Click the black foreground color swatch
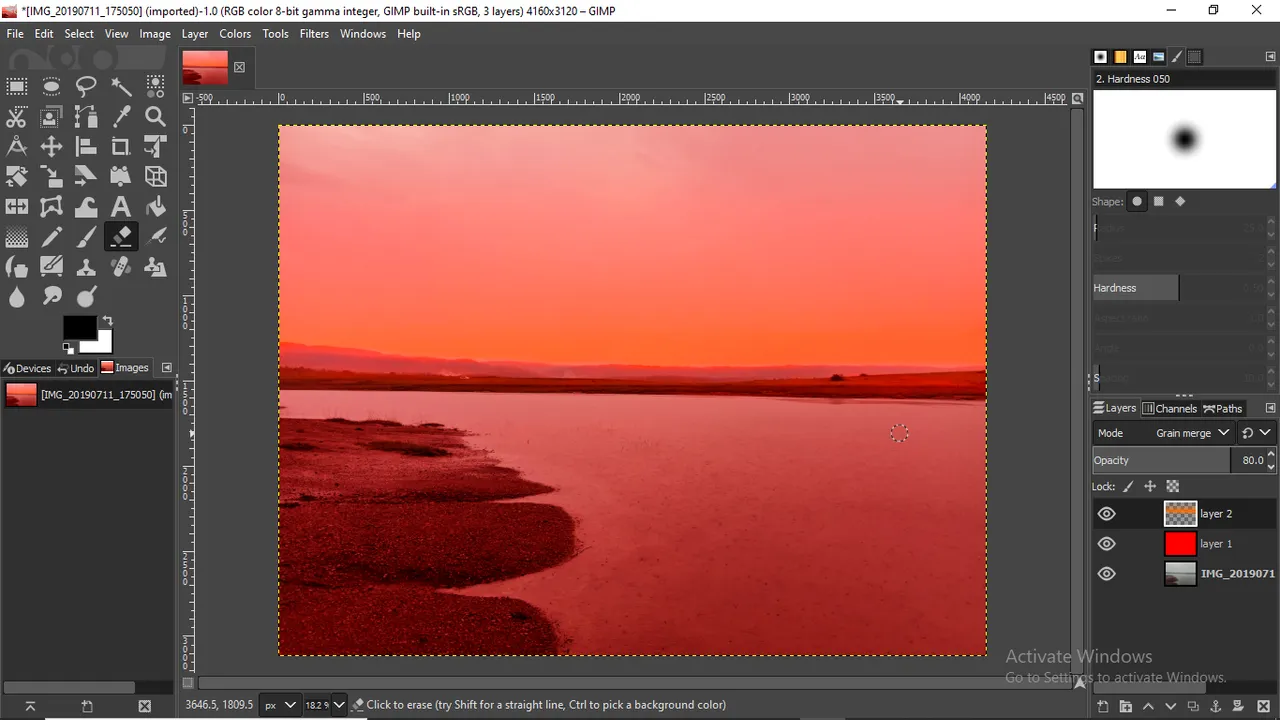The height and width of the screenshot is (720, 1280). 79,327
